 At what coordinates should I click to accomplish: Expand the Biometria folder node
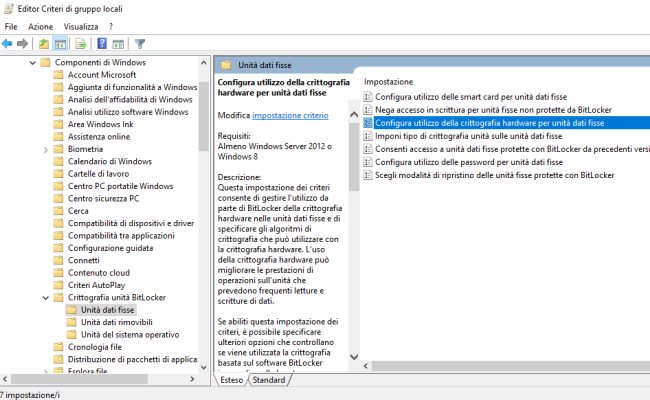coord(45,149)
